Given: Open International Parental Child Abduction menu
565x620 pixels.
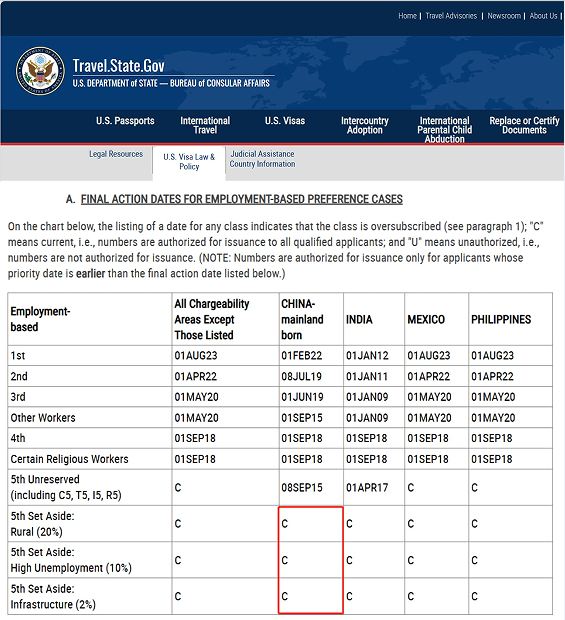Looking at the screenshot, I should (x=444, y=130).
